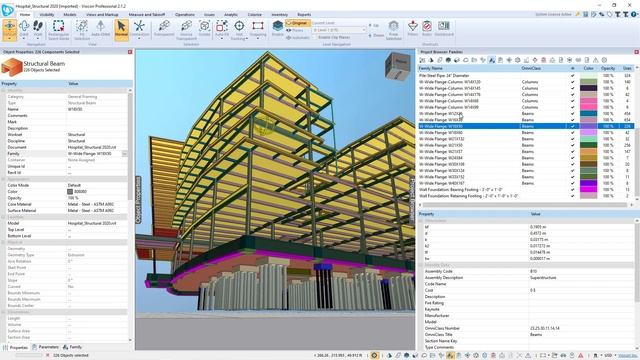Toggle visibility checkmark for selected W18X50 row
This screenshot has width=640, height=360.
point(572,127)
